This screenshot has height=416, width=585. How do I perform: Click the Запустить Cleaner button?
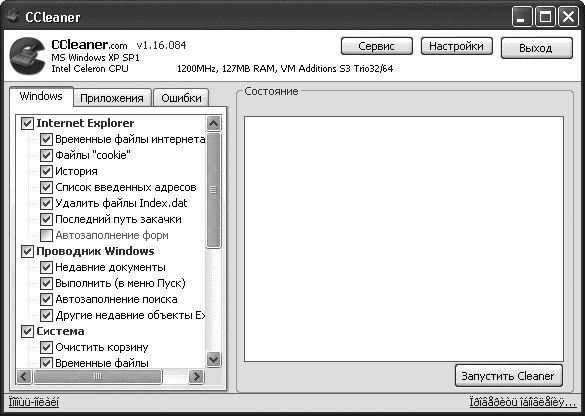click(x=508, y=376)
